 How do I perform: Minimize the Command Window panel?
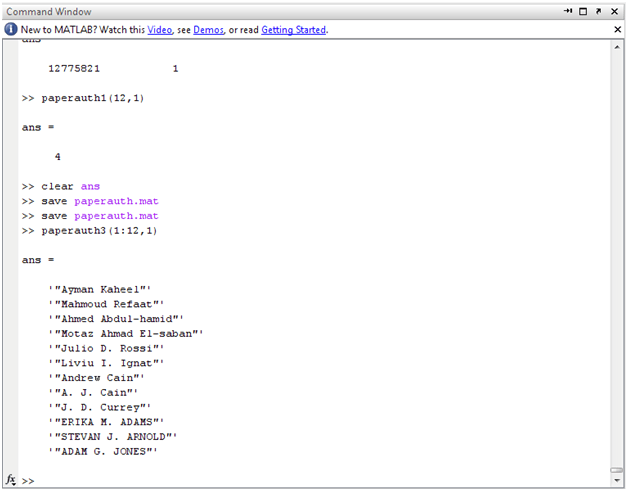[568, 11]
